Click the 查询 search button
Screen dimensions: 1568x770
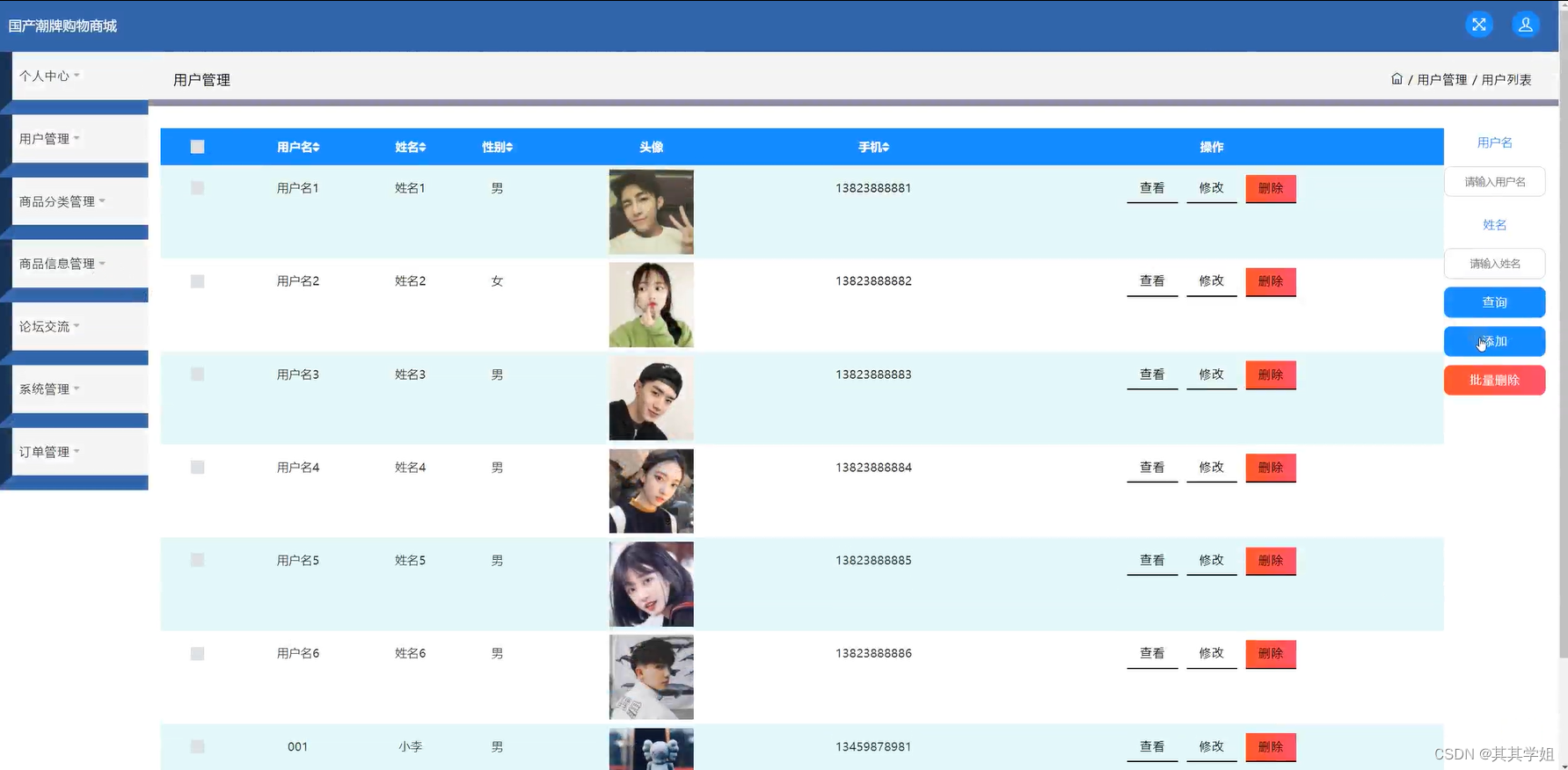coord(1494,302)
